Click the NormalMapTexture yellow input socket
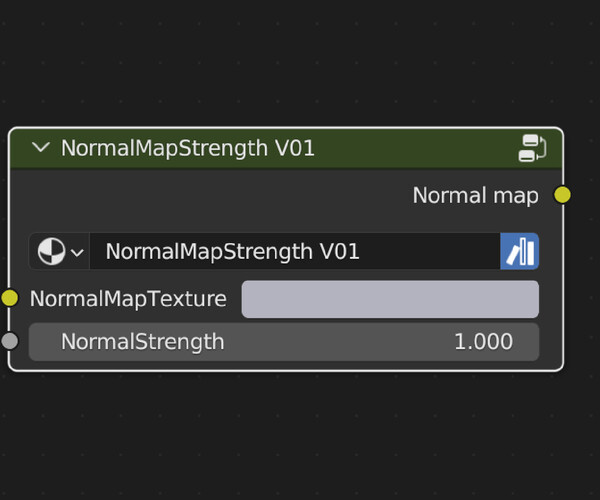 click(x=9, y=298)
